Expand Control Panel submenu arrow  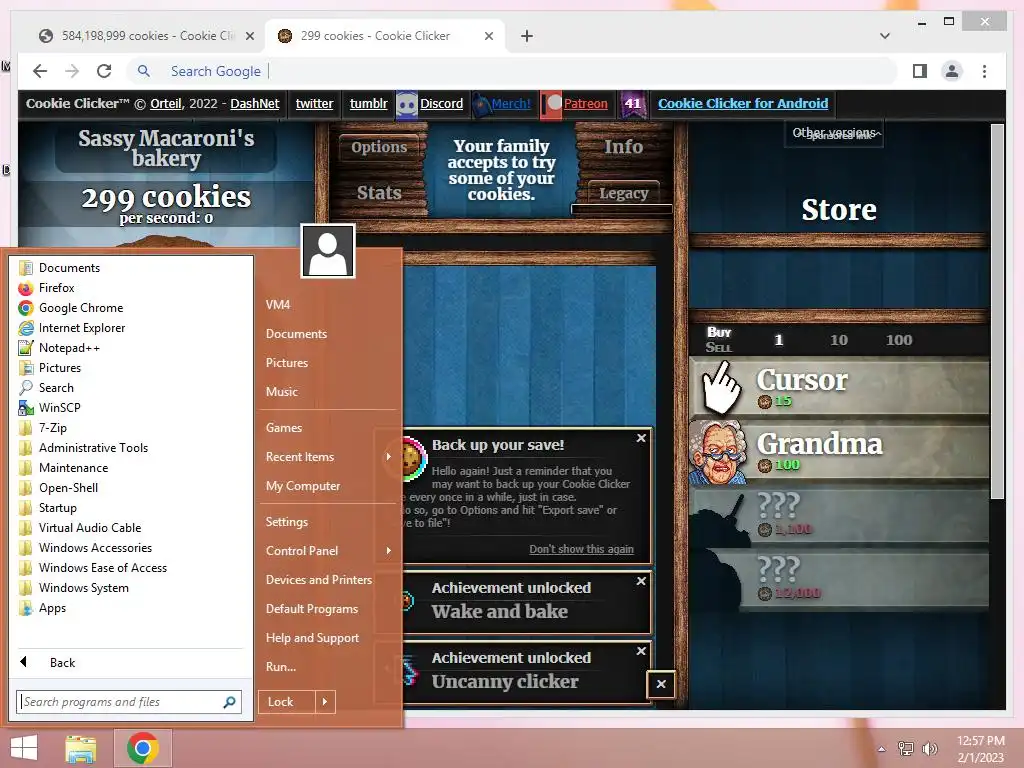point(389,551)
